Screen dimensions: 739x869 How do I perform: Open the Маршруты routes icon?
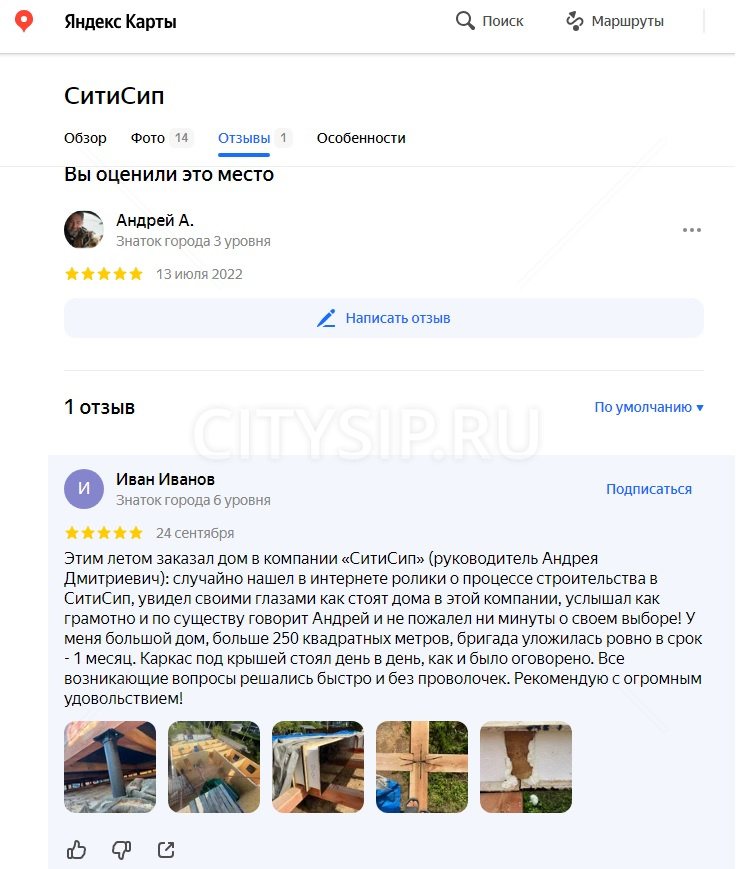point(574,21)
